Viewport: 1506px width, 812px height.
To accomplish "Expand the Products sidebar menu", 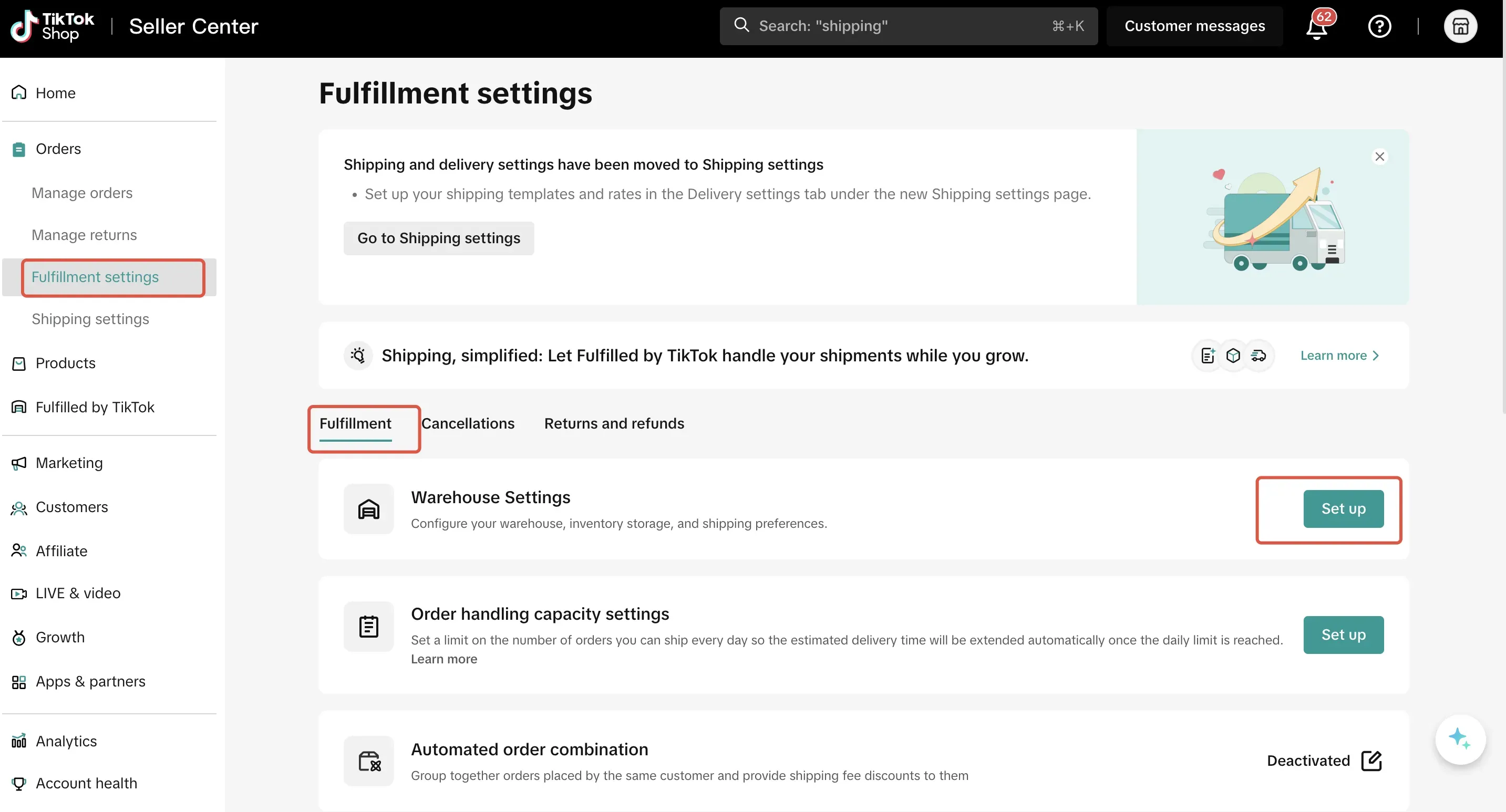I will pos(66,363).
